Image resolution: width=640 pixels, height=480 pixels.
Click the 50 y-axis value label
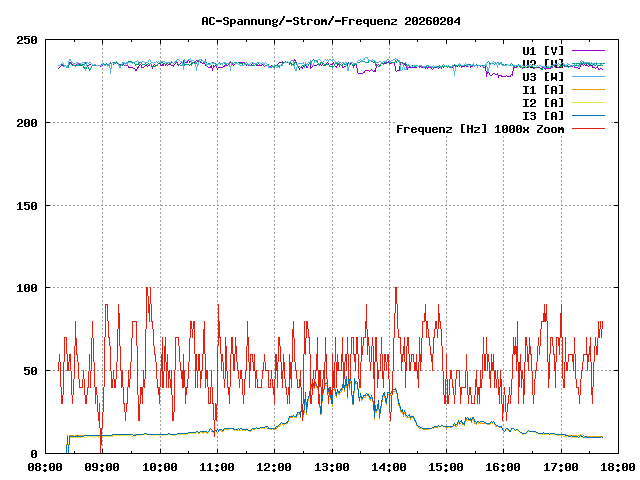[30, 371]
